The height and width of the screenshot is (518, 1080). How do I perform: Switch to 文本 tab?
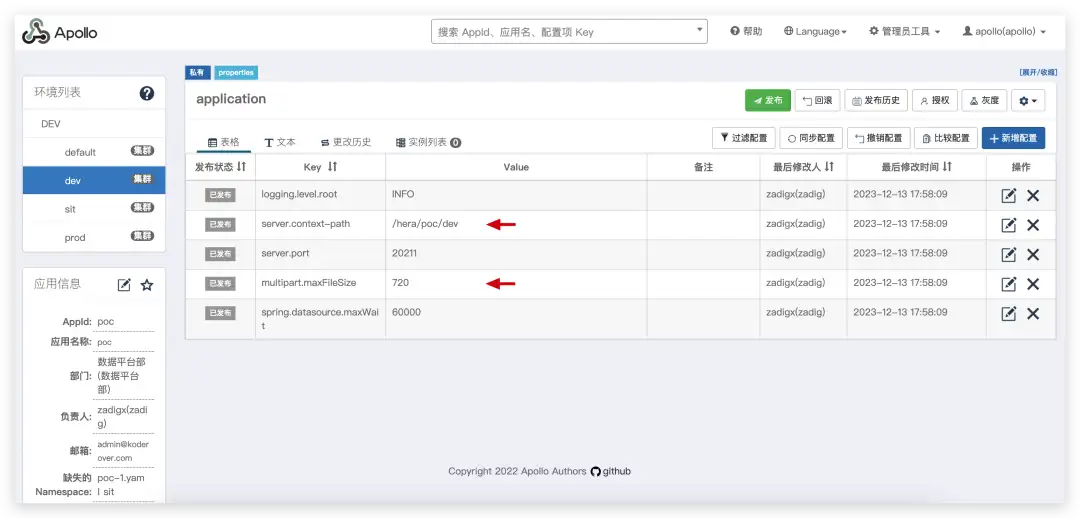280,142
